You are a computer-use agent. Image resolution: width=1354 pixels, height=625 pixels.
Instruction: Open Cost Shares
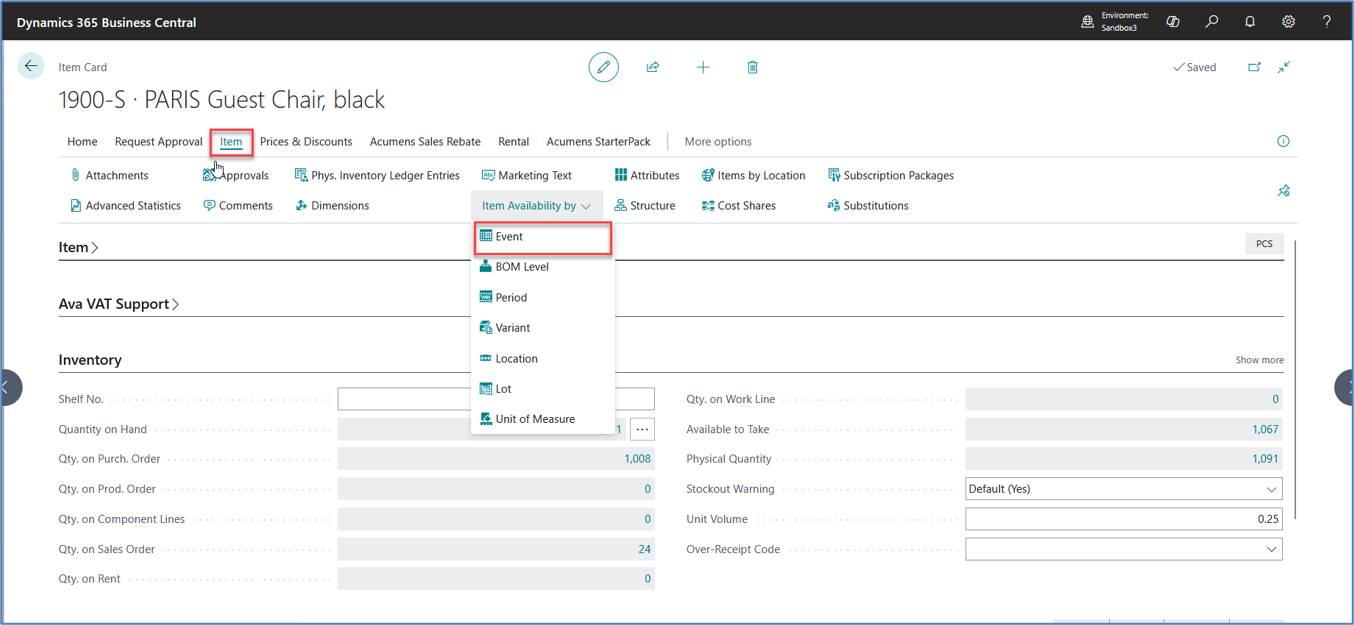738,205
